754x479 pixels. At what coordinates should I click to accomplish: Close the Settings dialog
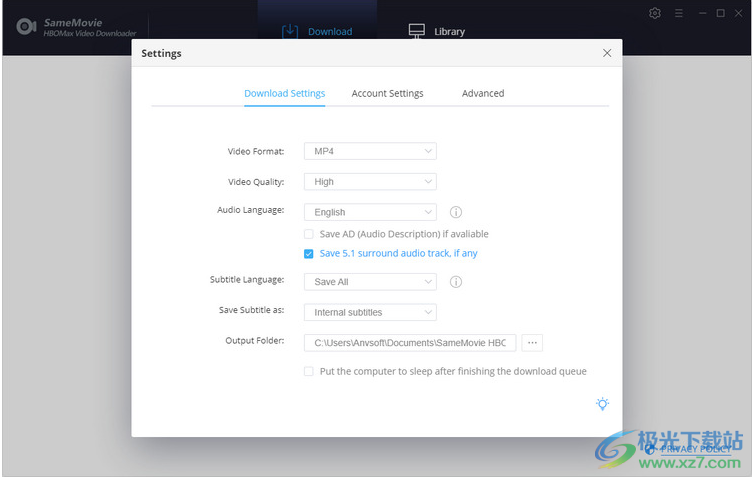pyautogui.click(x=607, y=53)
